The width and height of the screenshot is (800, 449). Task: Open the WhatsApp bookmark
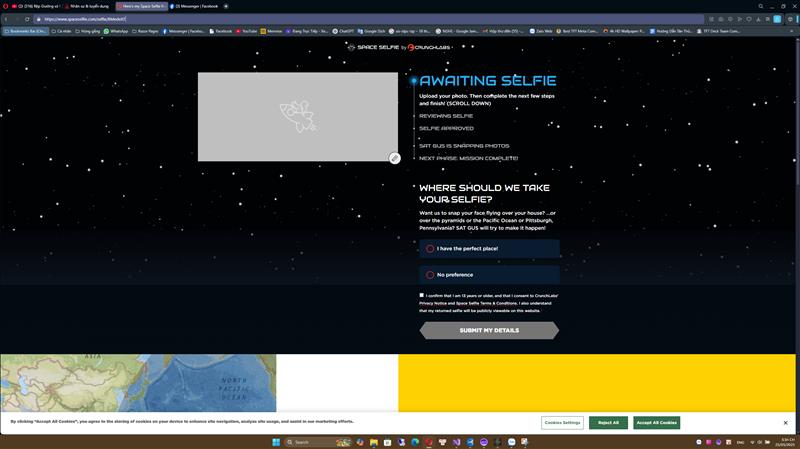116,31
